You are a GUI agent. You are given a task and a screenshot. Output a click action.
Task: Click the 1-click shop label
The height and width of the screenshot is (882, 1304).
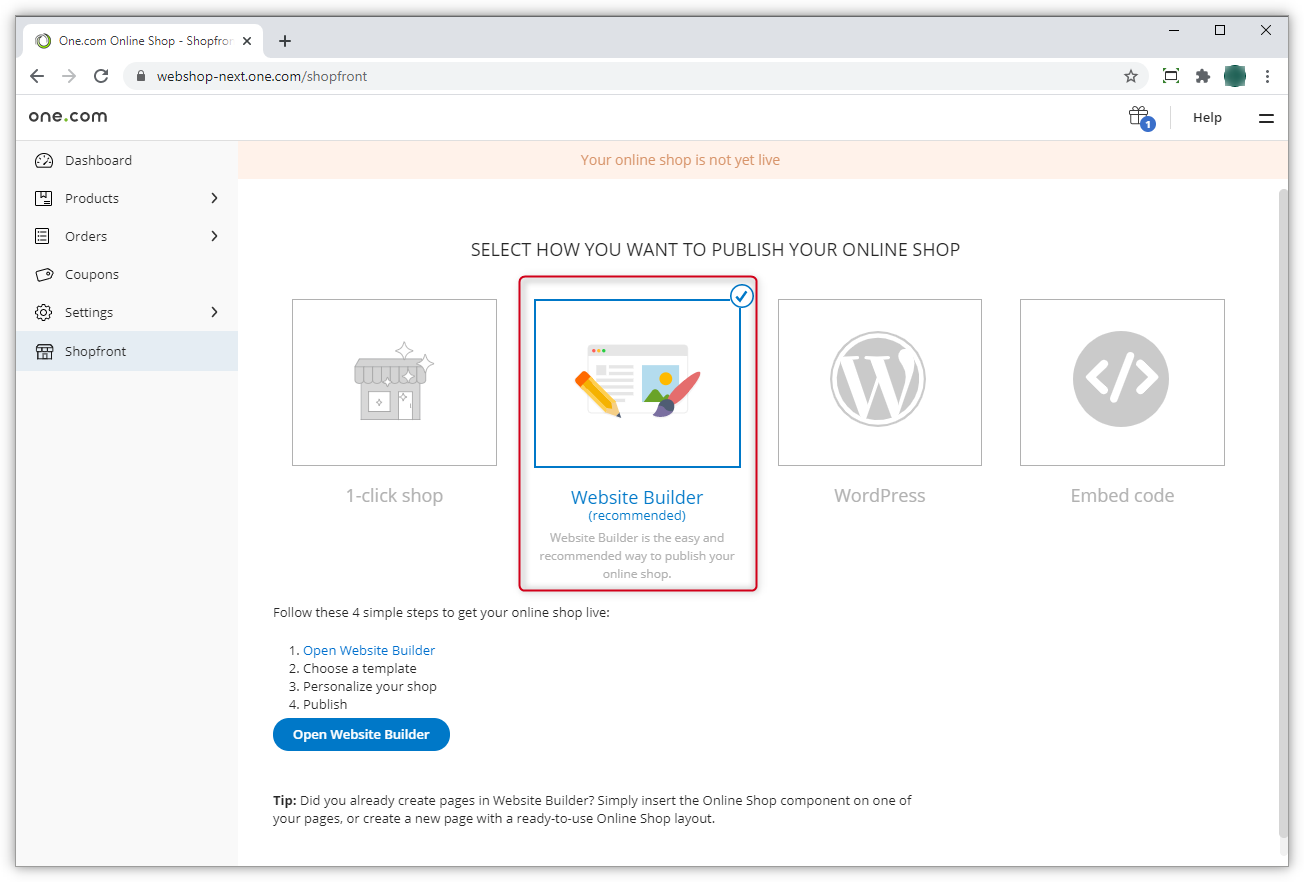click(x=394, y=496)
